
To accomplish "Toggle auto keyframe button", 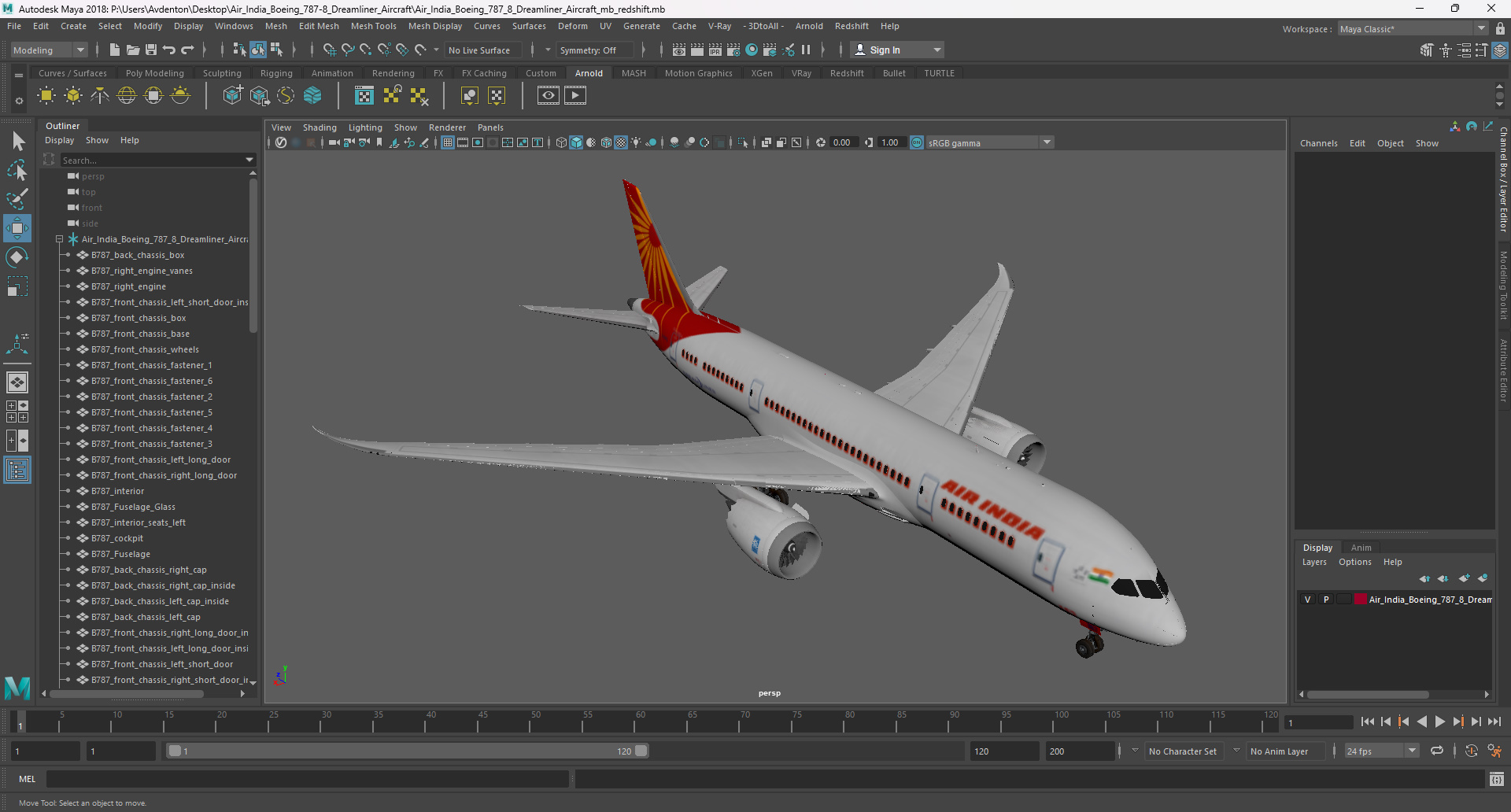I will pyautogui.click(x=1472, y=751).
